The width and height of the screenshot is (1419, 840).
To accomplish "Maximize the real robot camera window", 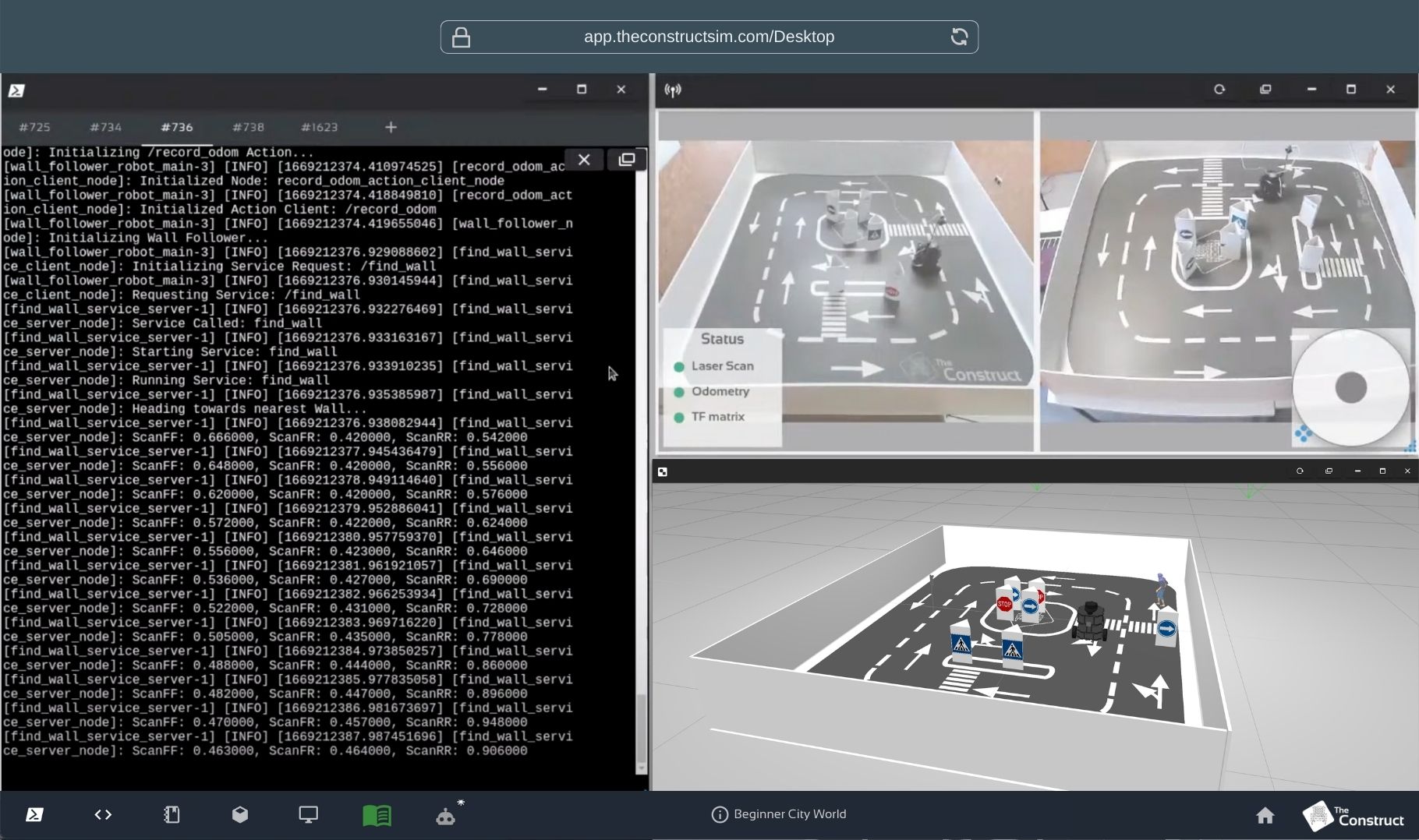I will click(1351, 90).
